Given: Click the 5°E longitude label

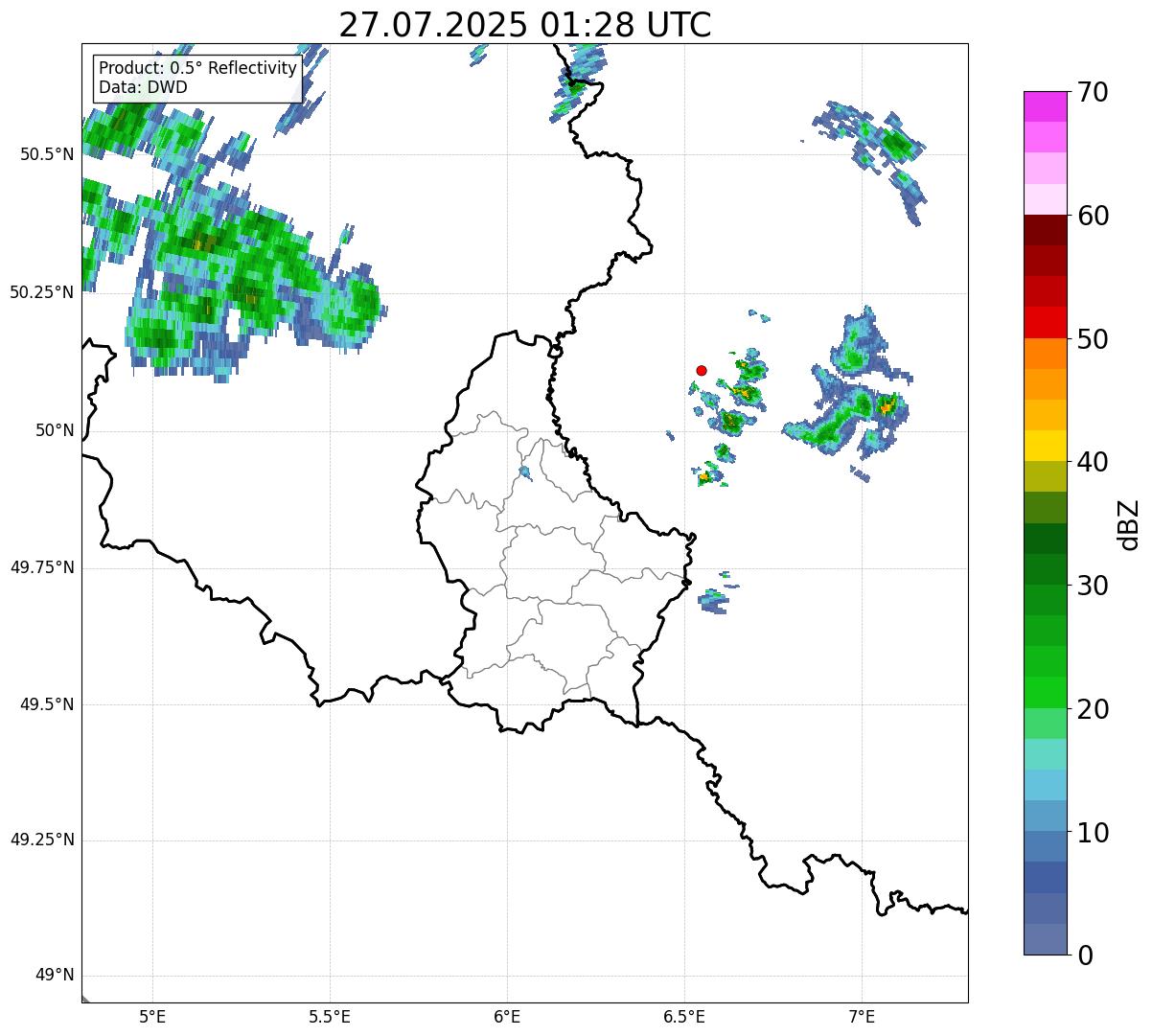Looking at the screenshot, I should [152, 1016].
